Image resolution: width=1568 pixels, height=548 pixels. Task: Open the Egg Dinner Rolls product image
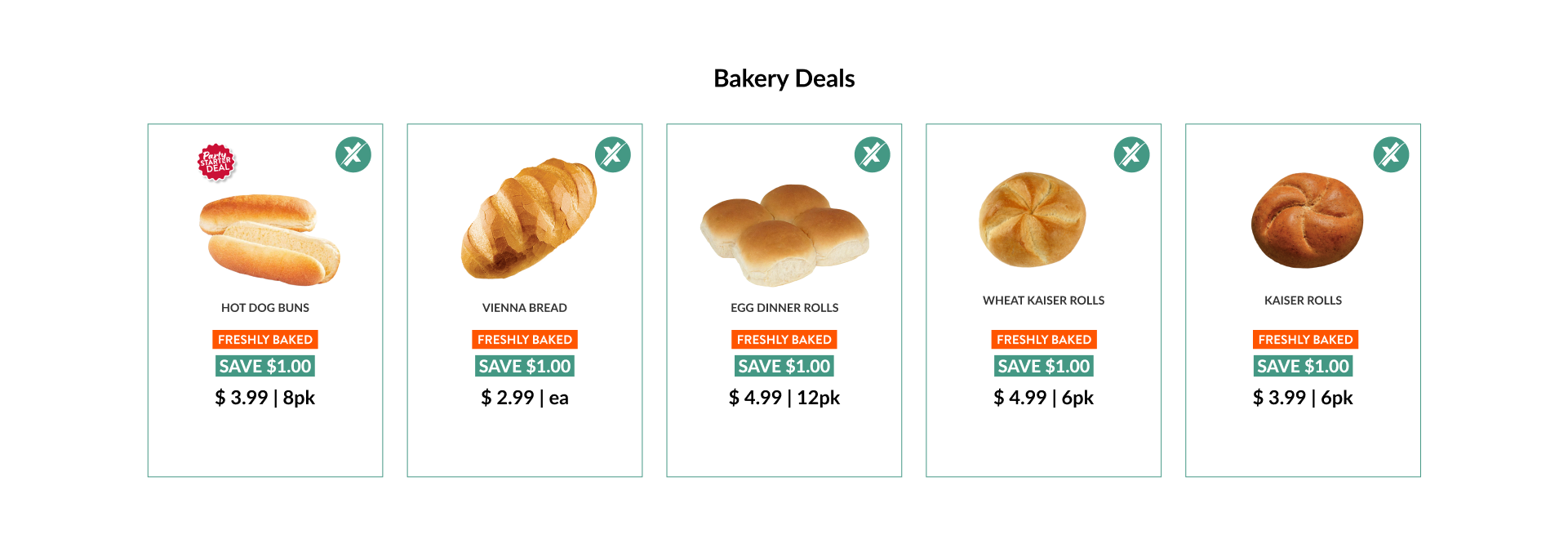coord(785,235)
